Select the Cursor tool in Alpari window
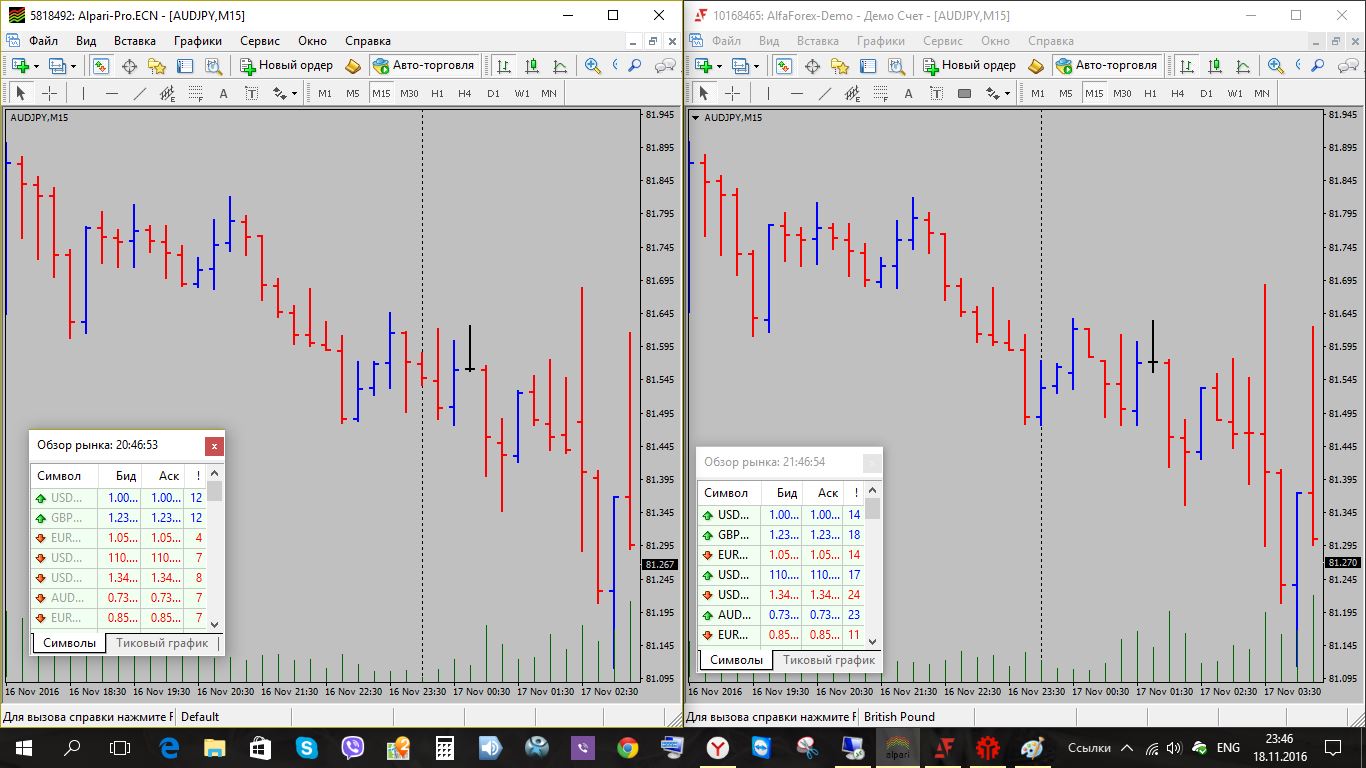The width and height of the screenshot is (1366, 768). pyautogui.click(x=20, y=93)
